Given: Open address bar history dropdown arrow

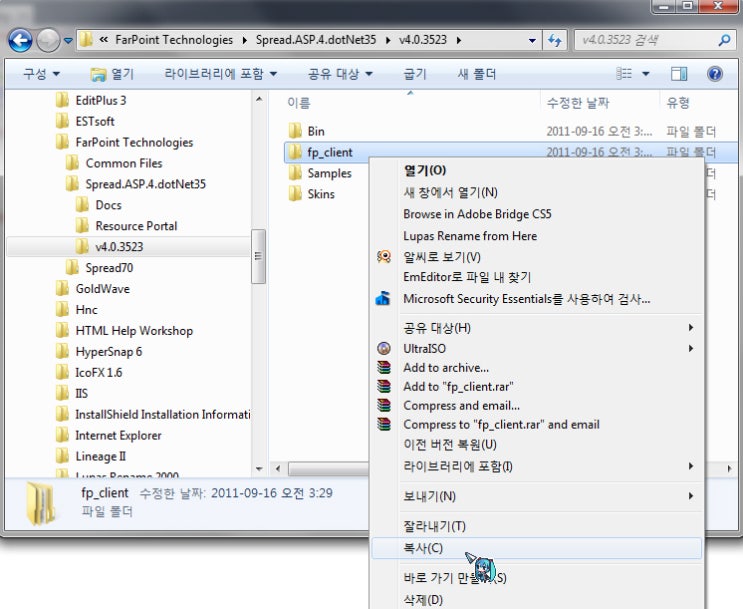Looking at the screenshot, I should 532,41.
